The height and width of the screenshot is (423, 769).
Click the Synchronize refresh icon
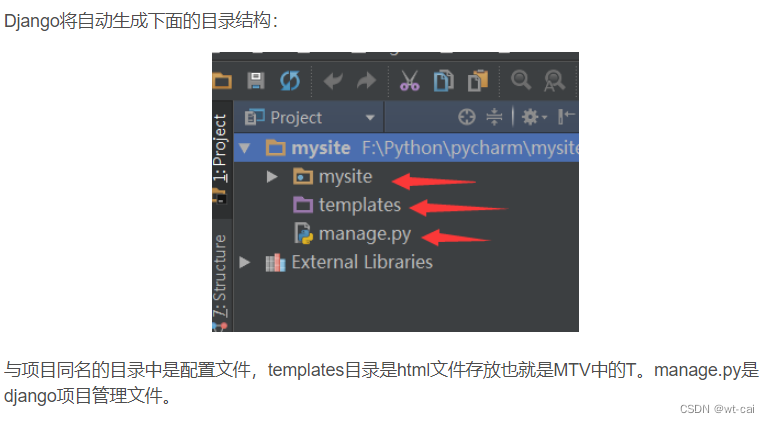coord(290,80)
